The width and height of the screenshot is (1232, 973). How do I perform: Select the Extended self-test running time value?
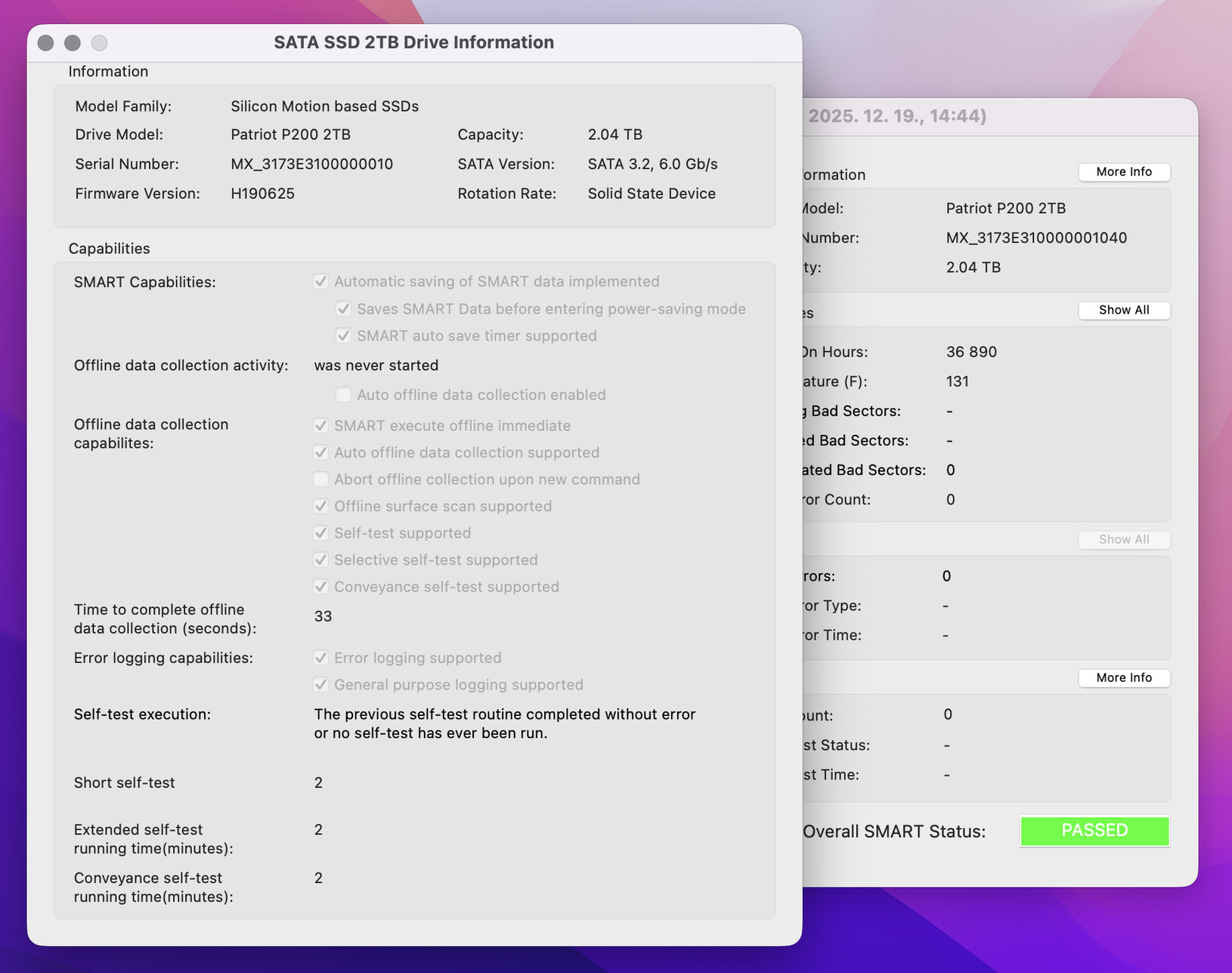tap(318, 829)
